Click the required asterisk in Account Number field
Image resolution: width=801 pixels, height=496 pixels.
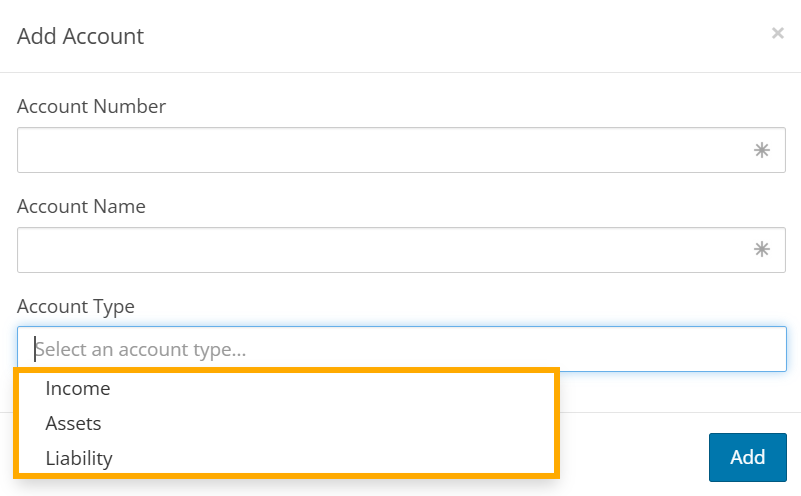pyautogui.click(x=762, y=150)
